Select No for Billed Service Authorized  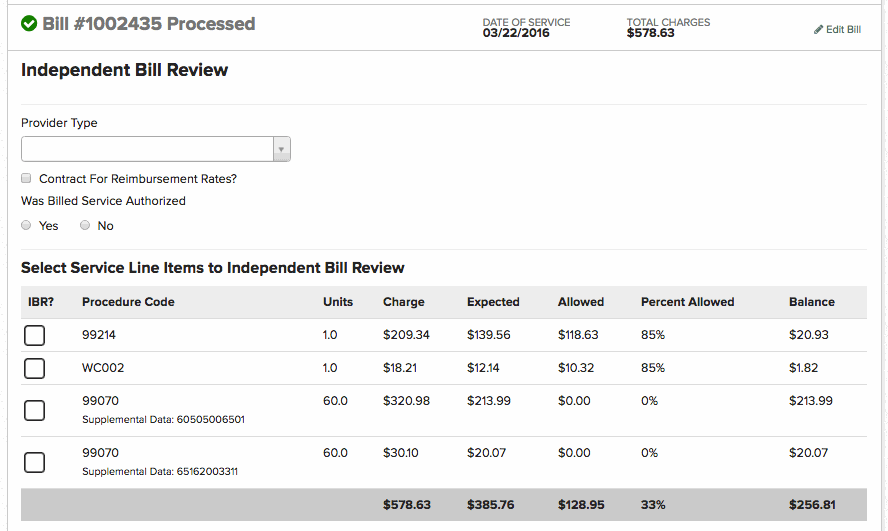pos(85,225)
